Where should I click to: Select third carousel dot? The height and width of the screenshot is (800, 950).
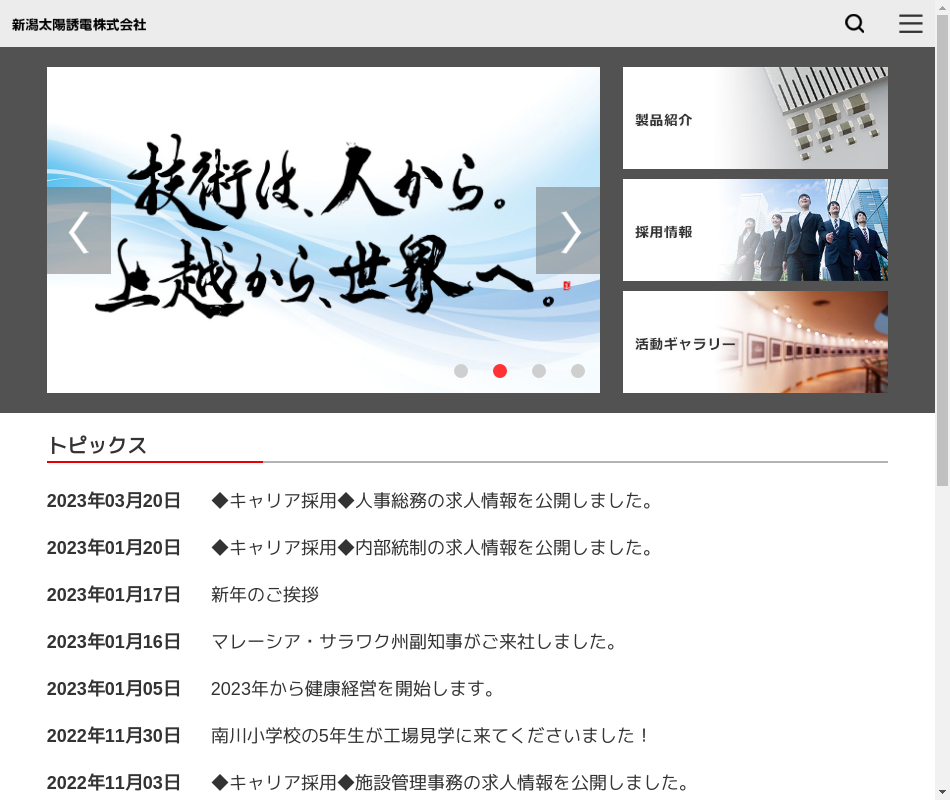click(539, 371)
